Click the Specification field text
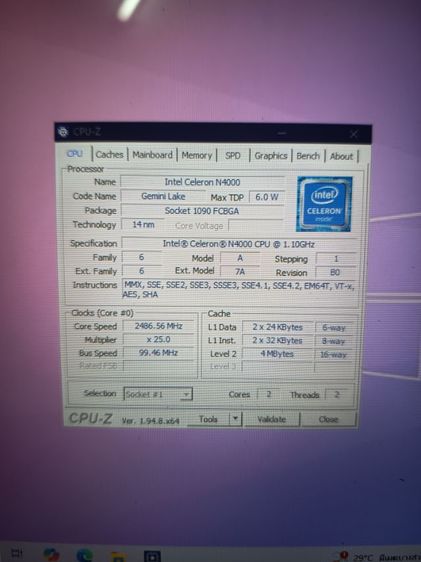 click(x=239, y=244)
